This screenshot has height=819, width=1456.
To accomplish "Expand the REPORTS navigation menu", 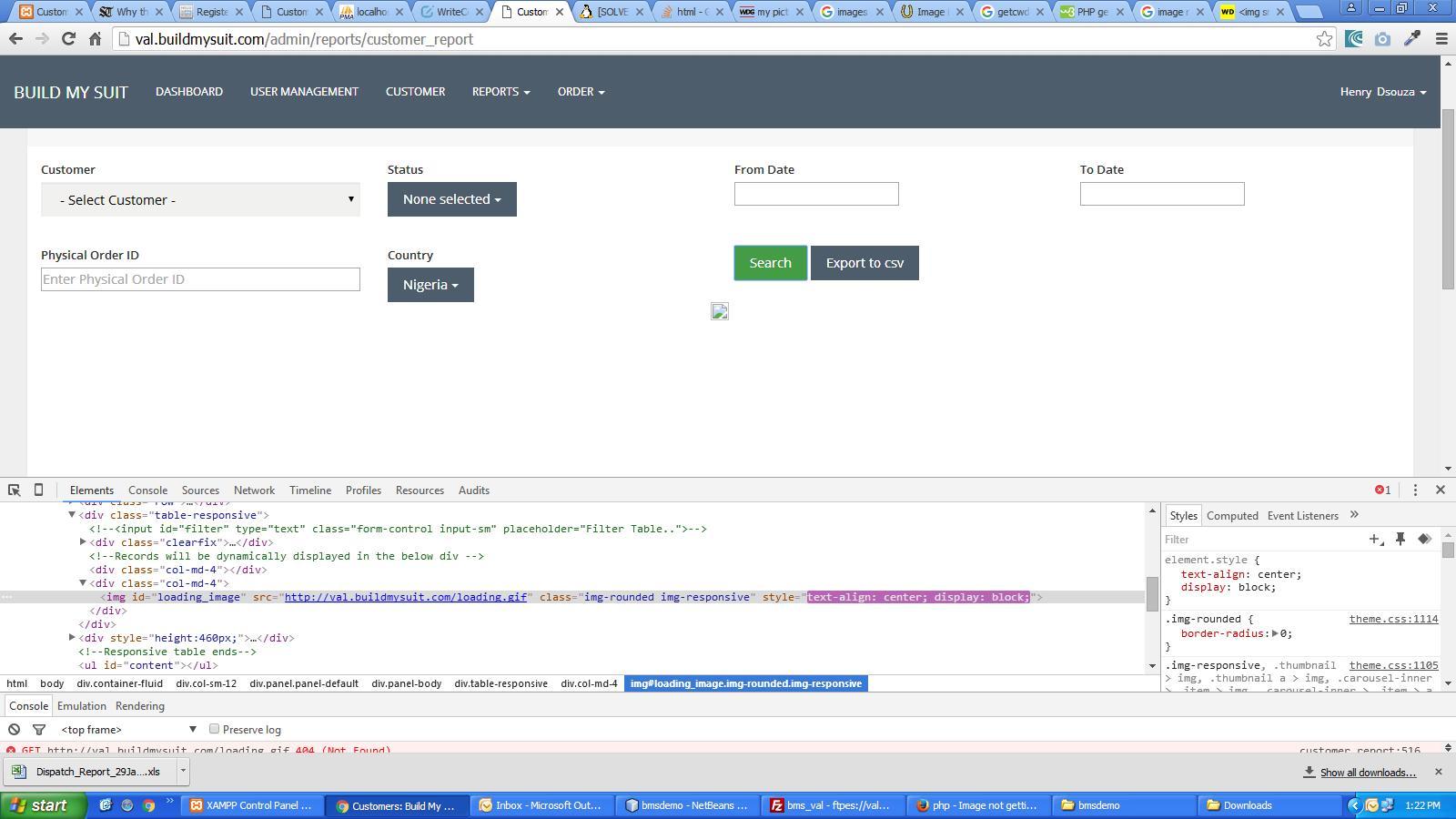I will coord(500,92).
